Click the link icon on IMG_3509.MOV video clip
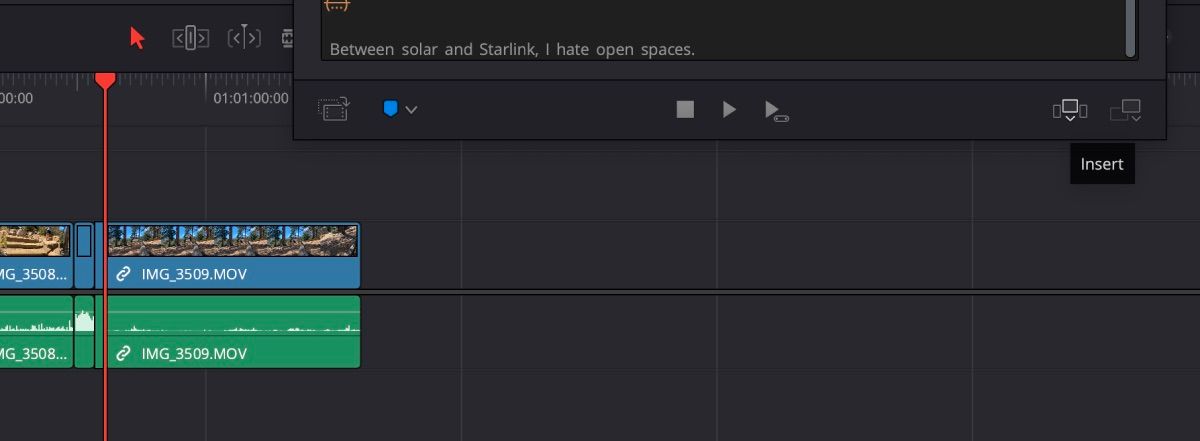The height and width of the screenshot is (441, 1200). (x=124, y=273)
